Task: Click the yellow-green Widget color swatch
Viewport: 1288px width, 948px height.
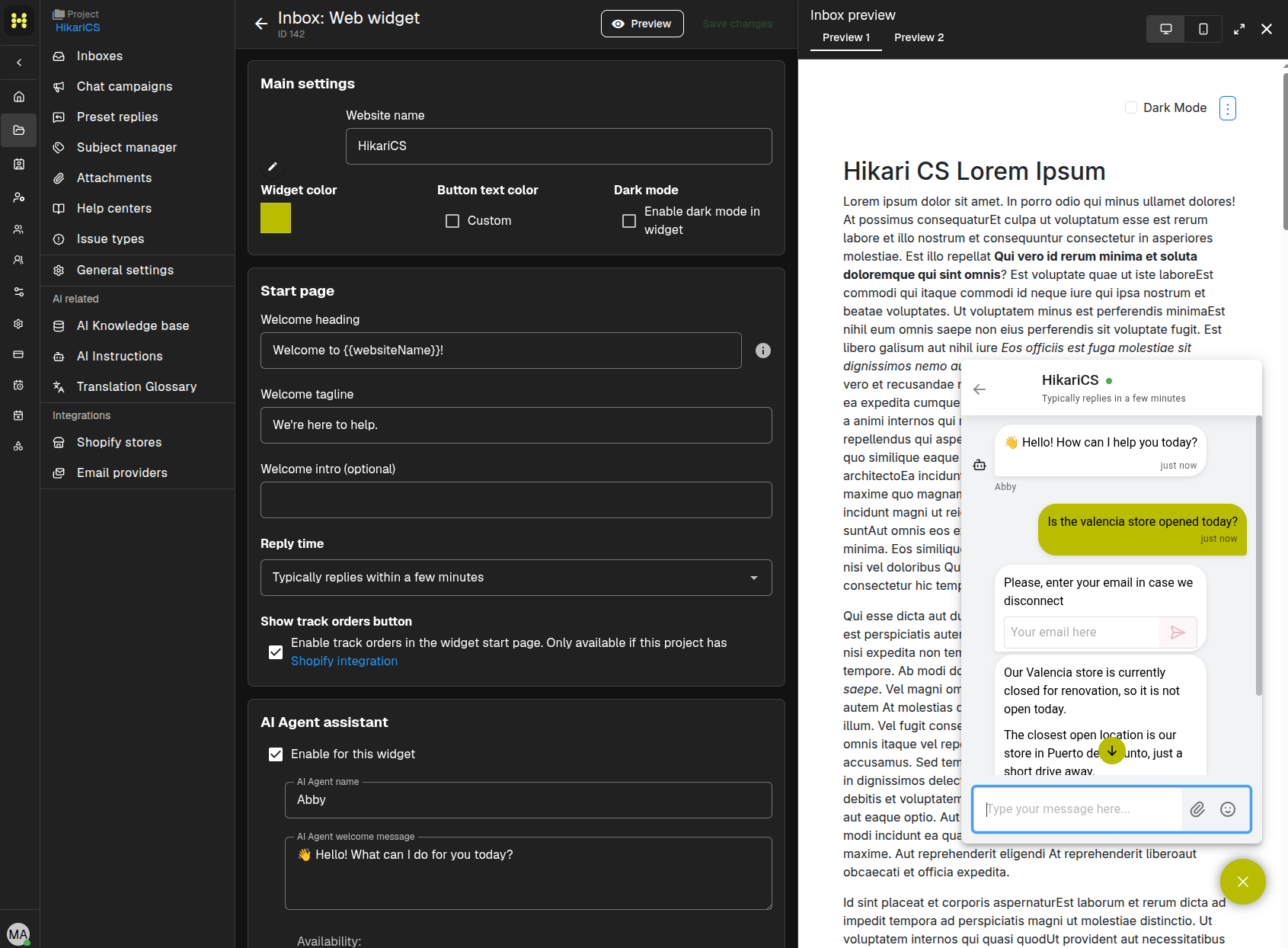Action: click(276, 218)
